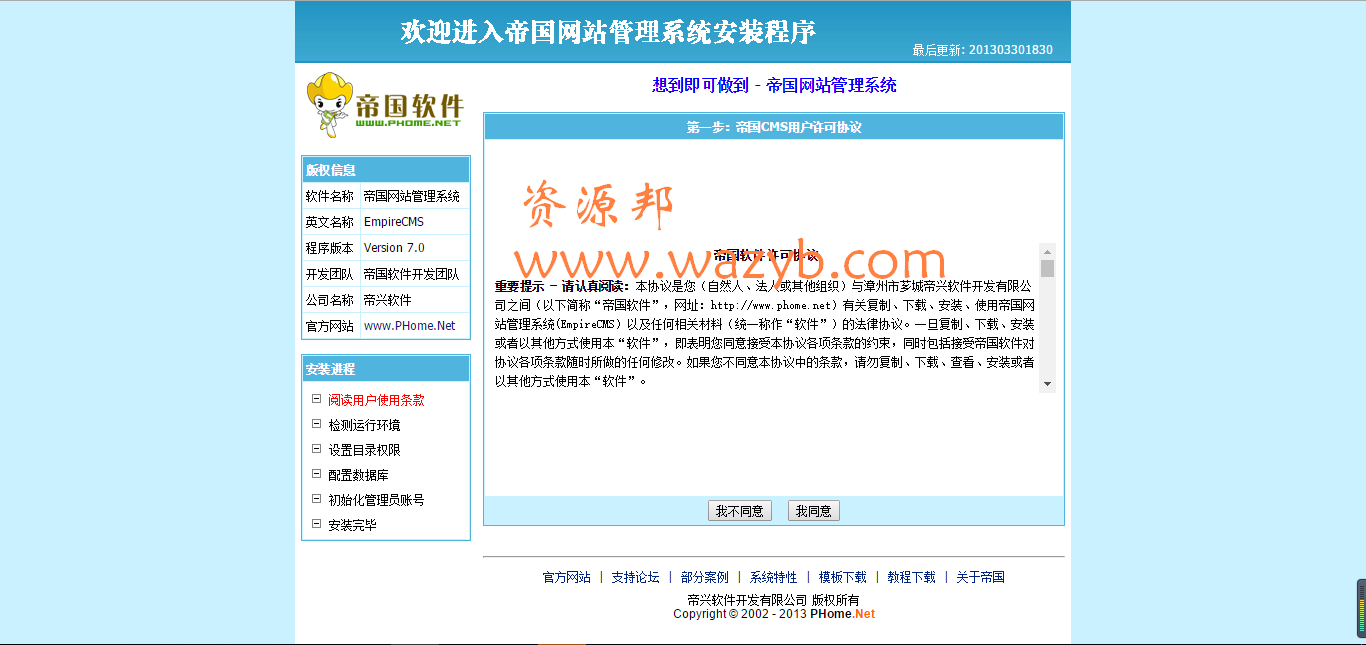Open the 官方网站 link in the footer
Viewport: 1366px width, 645px height.
click(x=567, y=577)
